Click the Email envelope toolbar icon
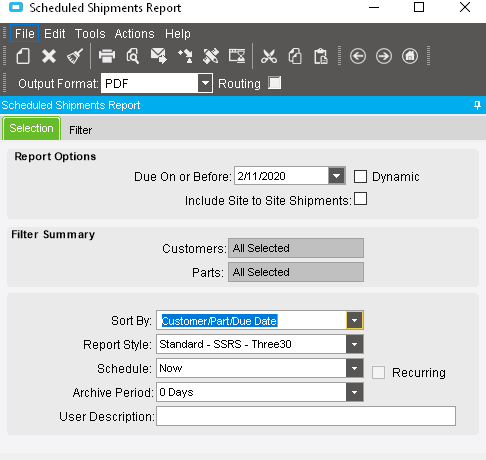The image size is (486, 460). pyautogui.click(x=159, y=56)
